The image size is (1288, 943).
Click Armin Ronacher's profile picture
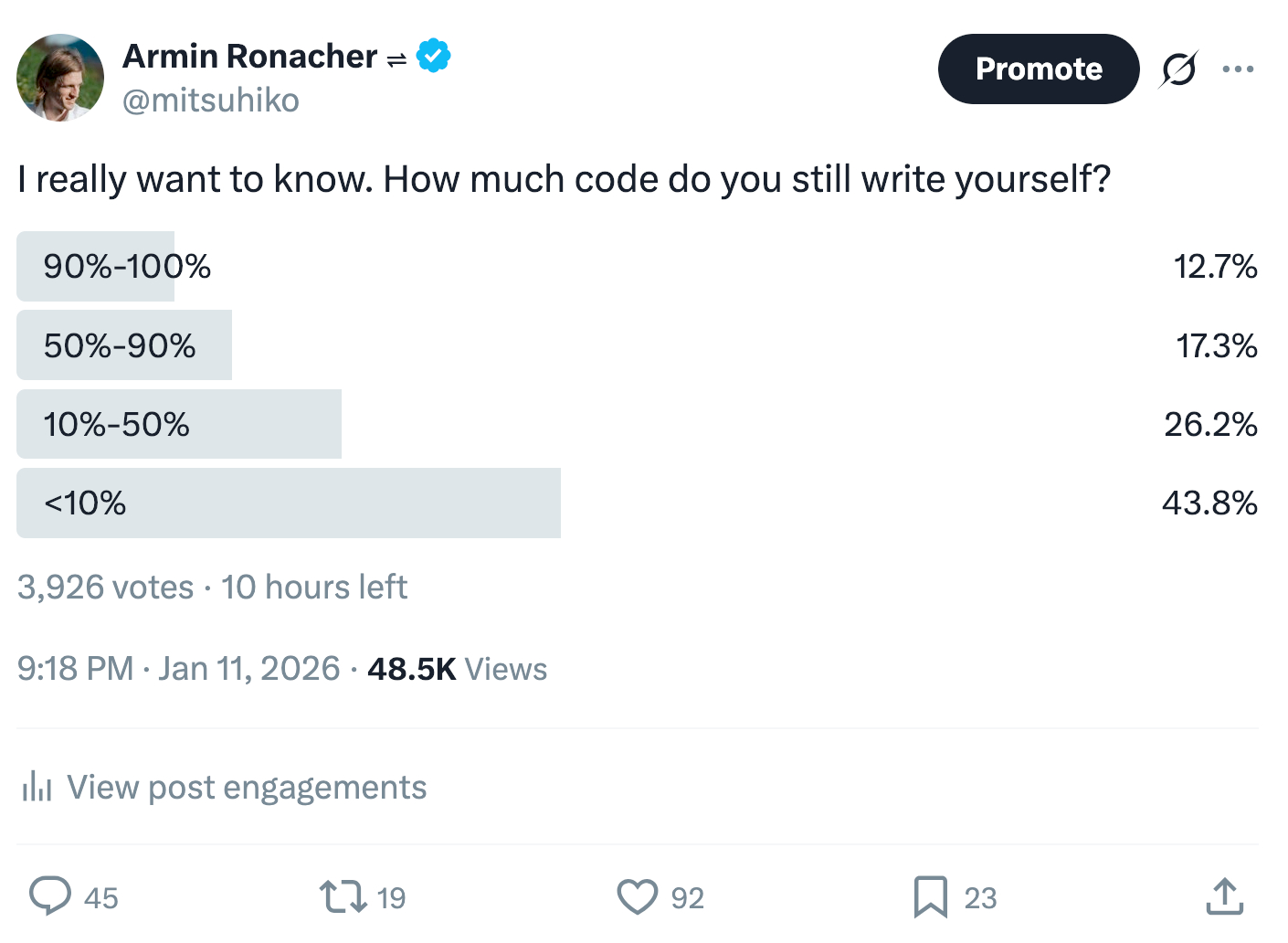coord(60,78)
